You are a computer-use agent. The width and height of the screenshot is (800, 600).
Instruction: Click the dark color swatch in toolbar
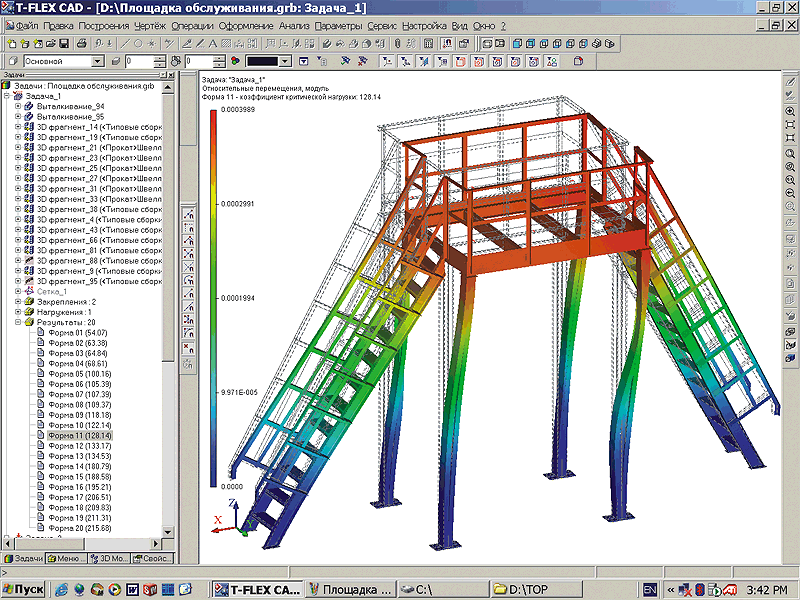coord(261,61)
